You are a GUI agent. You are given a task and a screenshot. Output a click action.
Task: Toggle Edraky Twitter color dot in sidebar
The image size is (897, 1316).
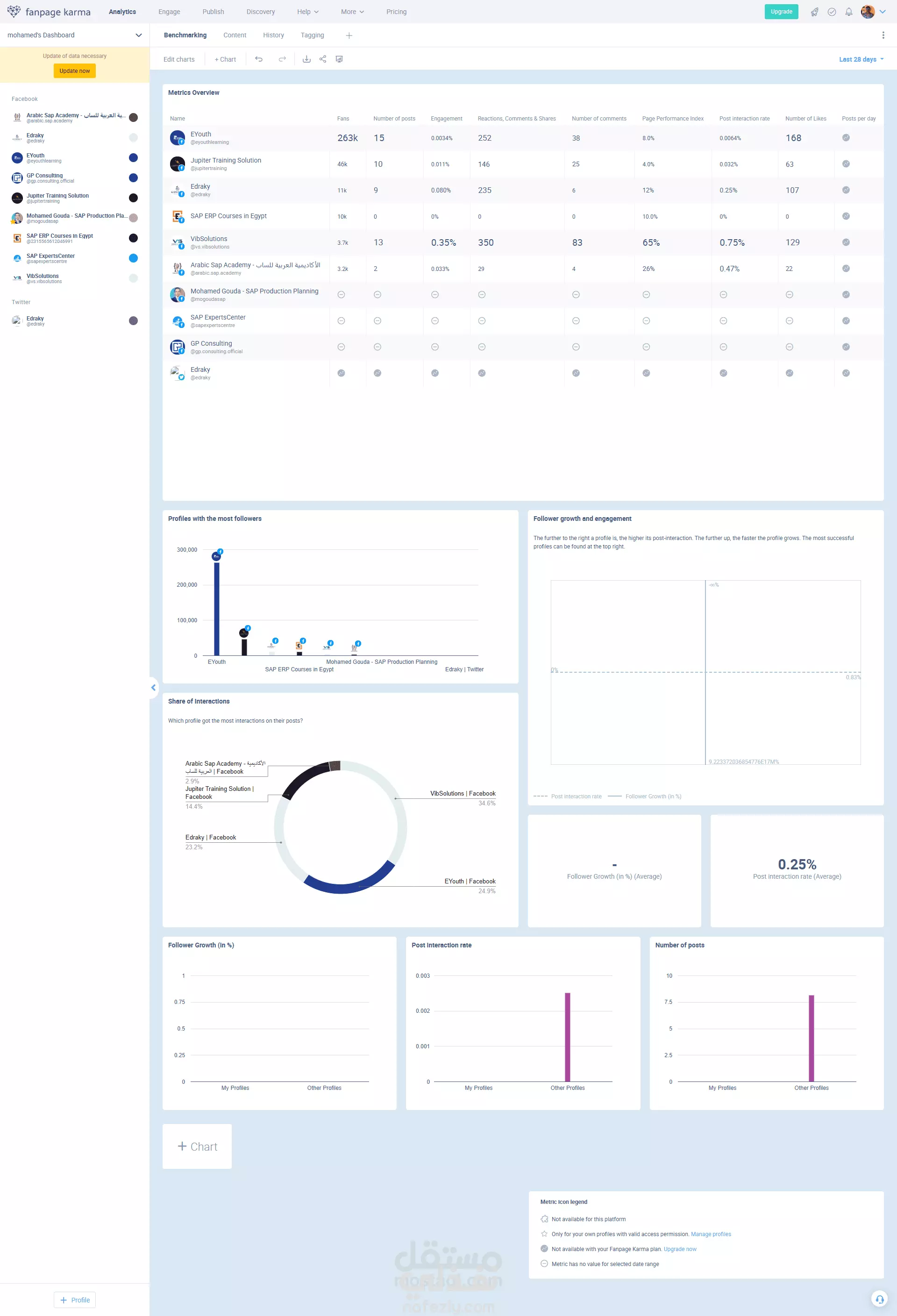(134, 320)
